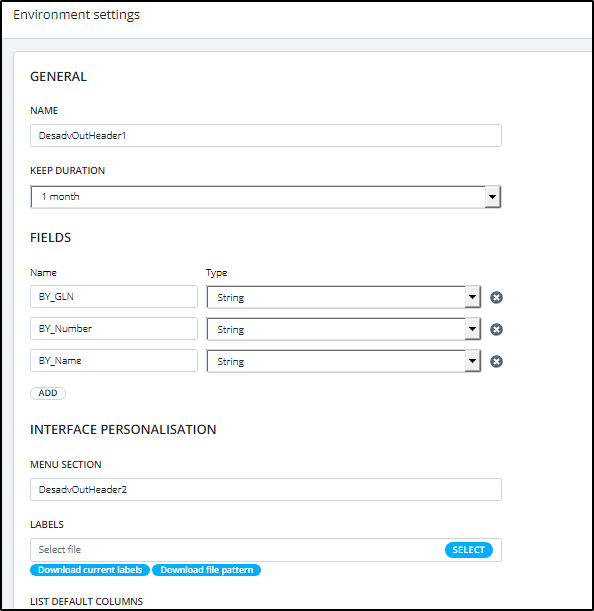594x611 pixels.
Task: Focus the Name field containing DesadvOutHeader1
Action: (266, 136)
